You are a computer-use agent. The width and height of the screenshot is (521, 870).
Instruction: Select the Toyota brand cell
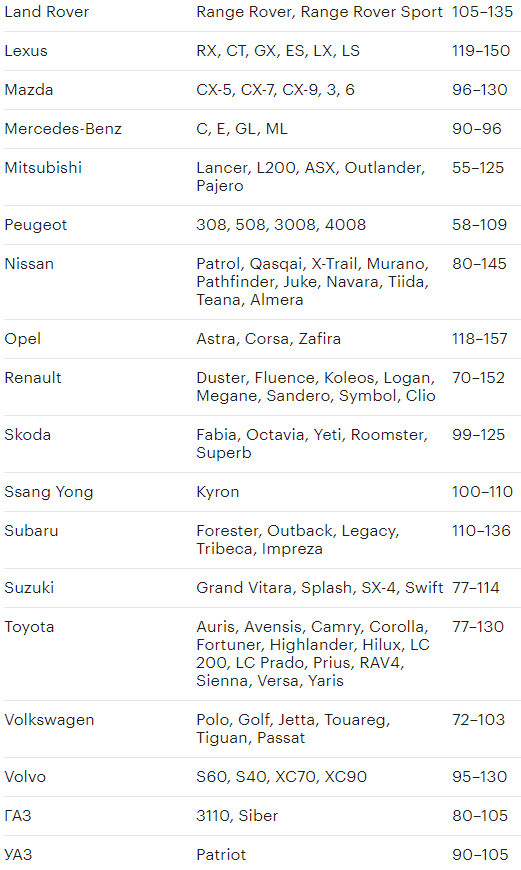[x=29, y=627]
